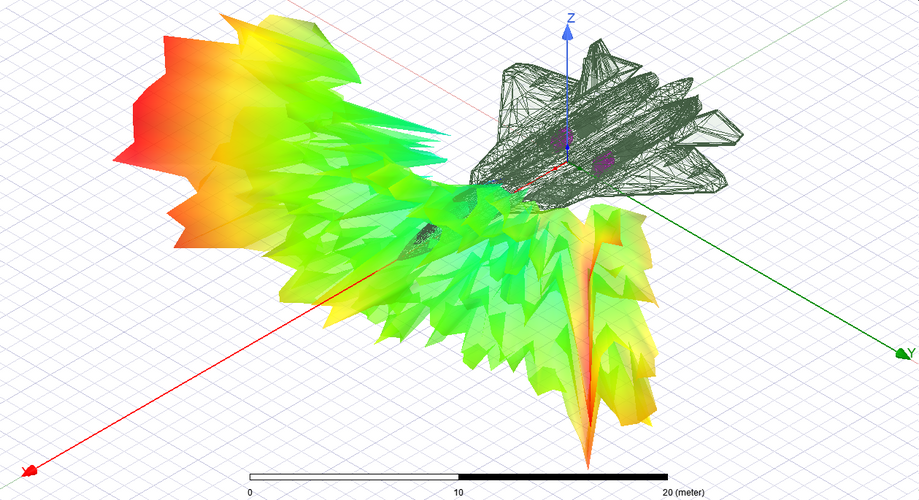Click the black segment of the scale bar

(563, 477)
